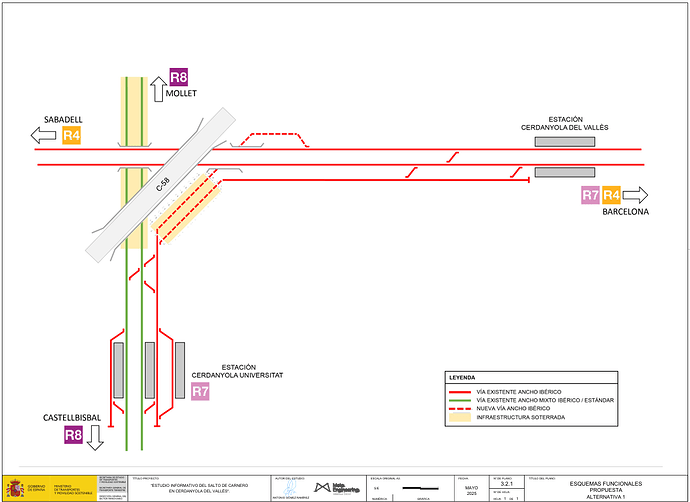Image resolution: width=690 pixels, height=502 pixels.
Task: Click the purple R8 badge below Castellbisbal
Action: coord(73,435)
